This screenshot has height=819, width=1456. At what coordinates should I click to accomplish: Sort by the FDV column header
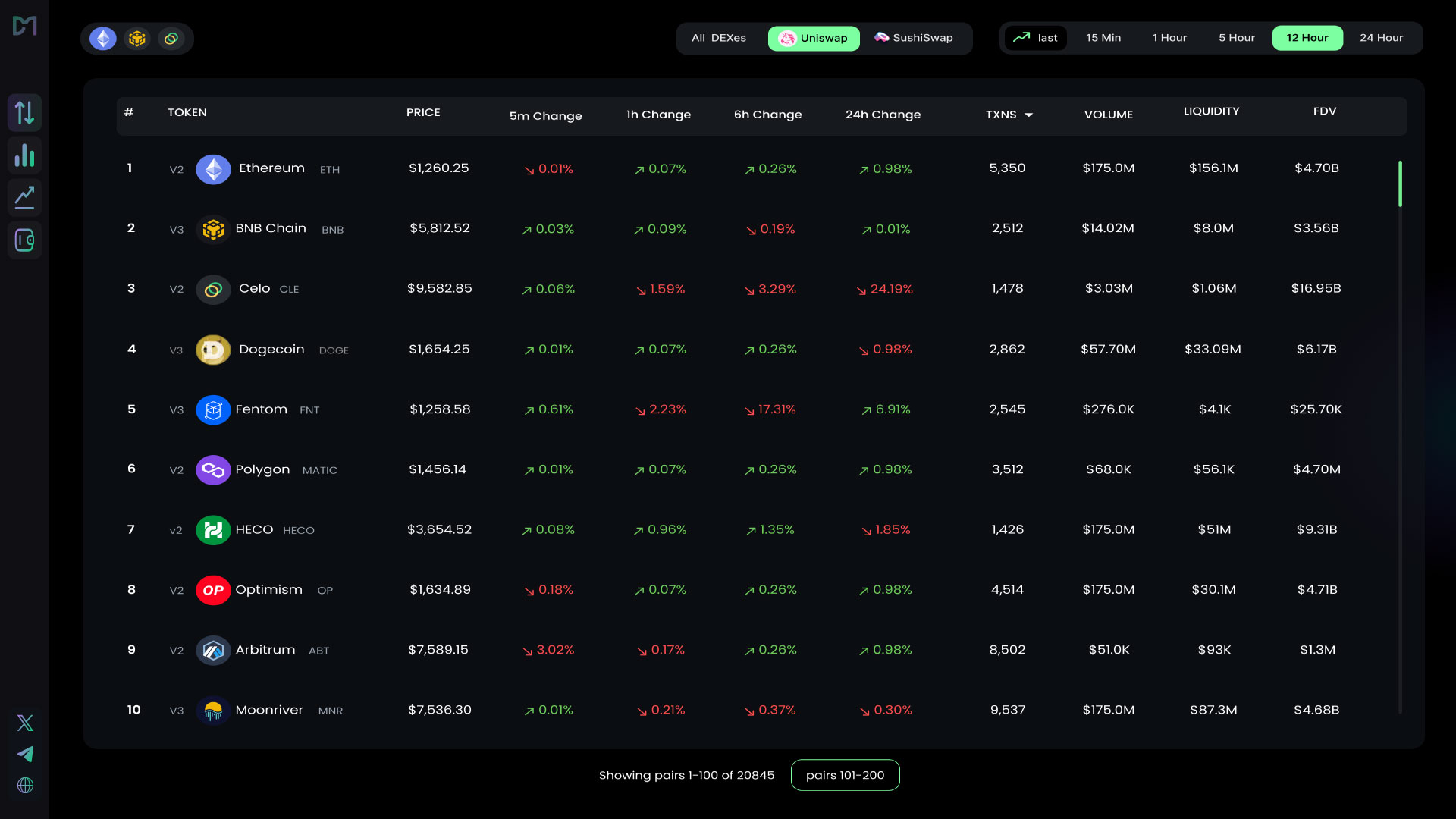[1325, 111]
